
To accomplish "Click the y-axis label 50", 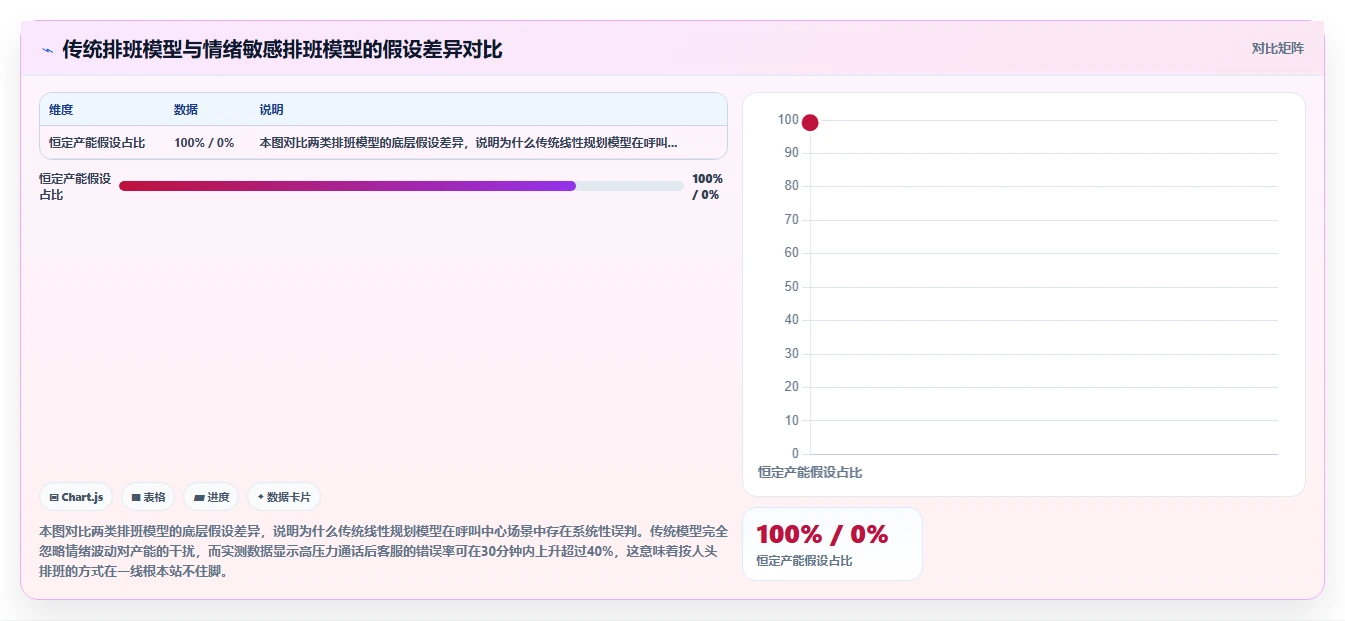I will tap(791, 287).
